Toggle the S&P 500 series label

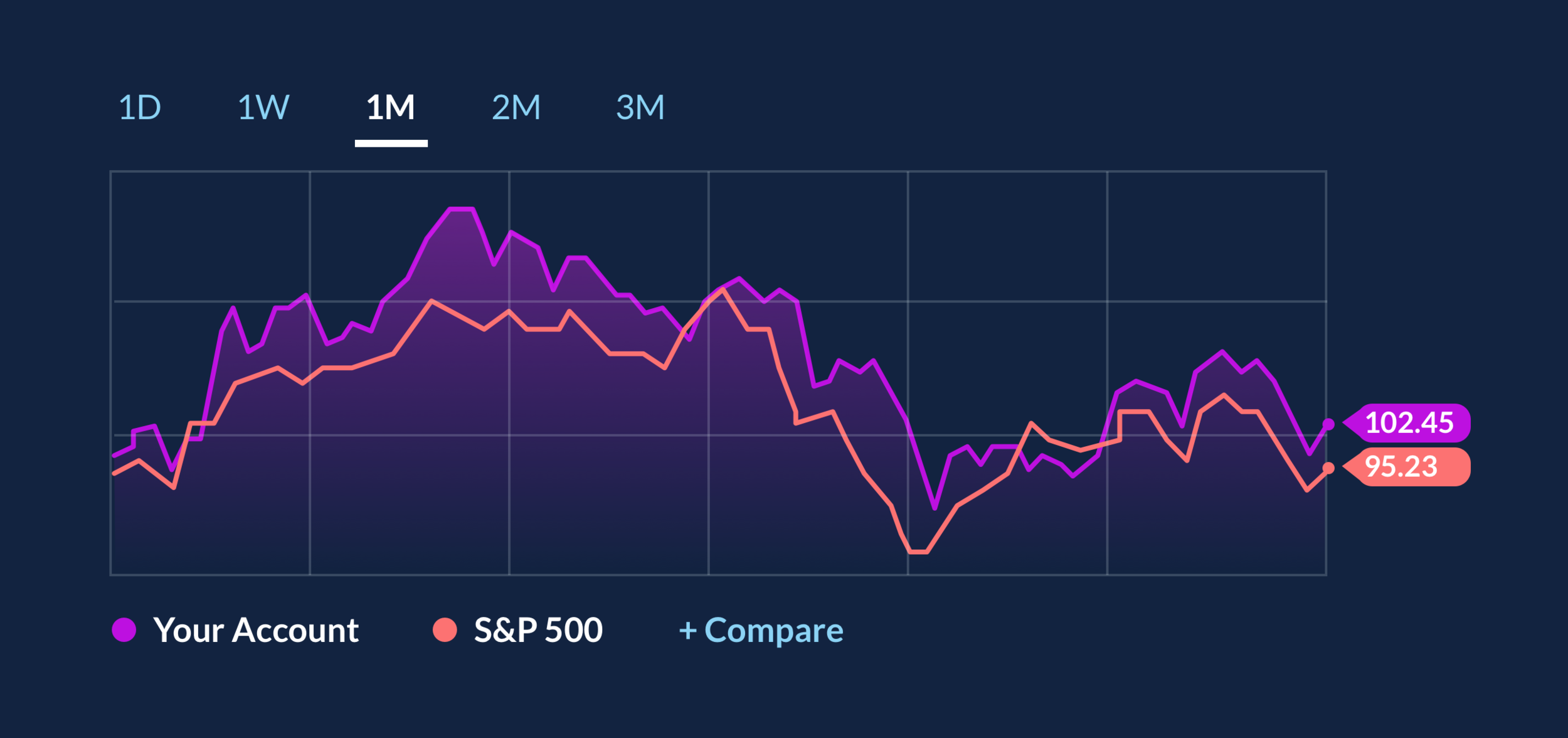pyautogui.click(x=538, y=630)
